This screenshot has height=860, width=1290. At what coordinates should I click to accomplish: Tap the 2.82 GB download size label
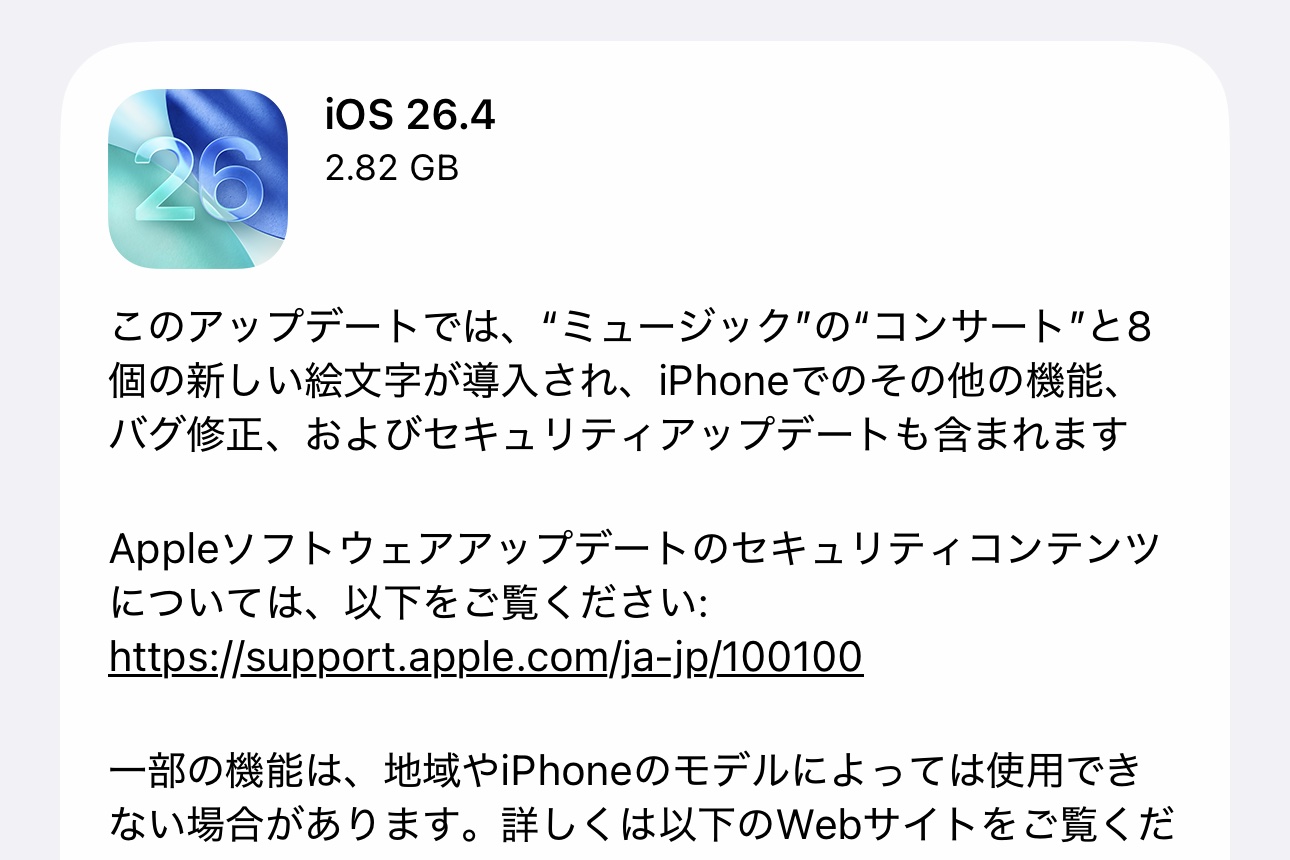click(x=392, y=168)
